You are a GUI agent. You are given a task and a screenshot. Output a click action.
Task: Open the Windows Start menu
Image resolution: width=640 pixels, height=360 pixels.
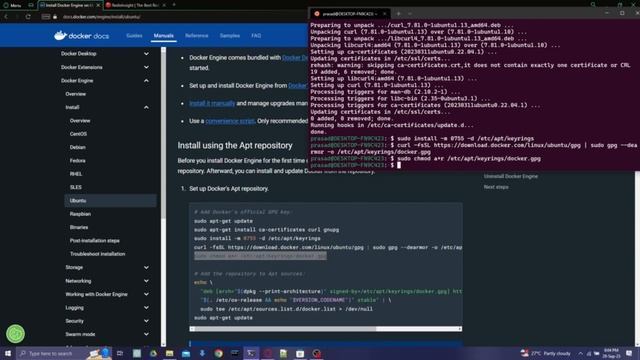tap(8, 353)
